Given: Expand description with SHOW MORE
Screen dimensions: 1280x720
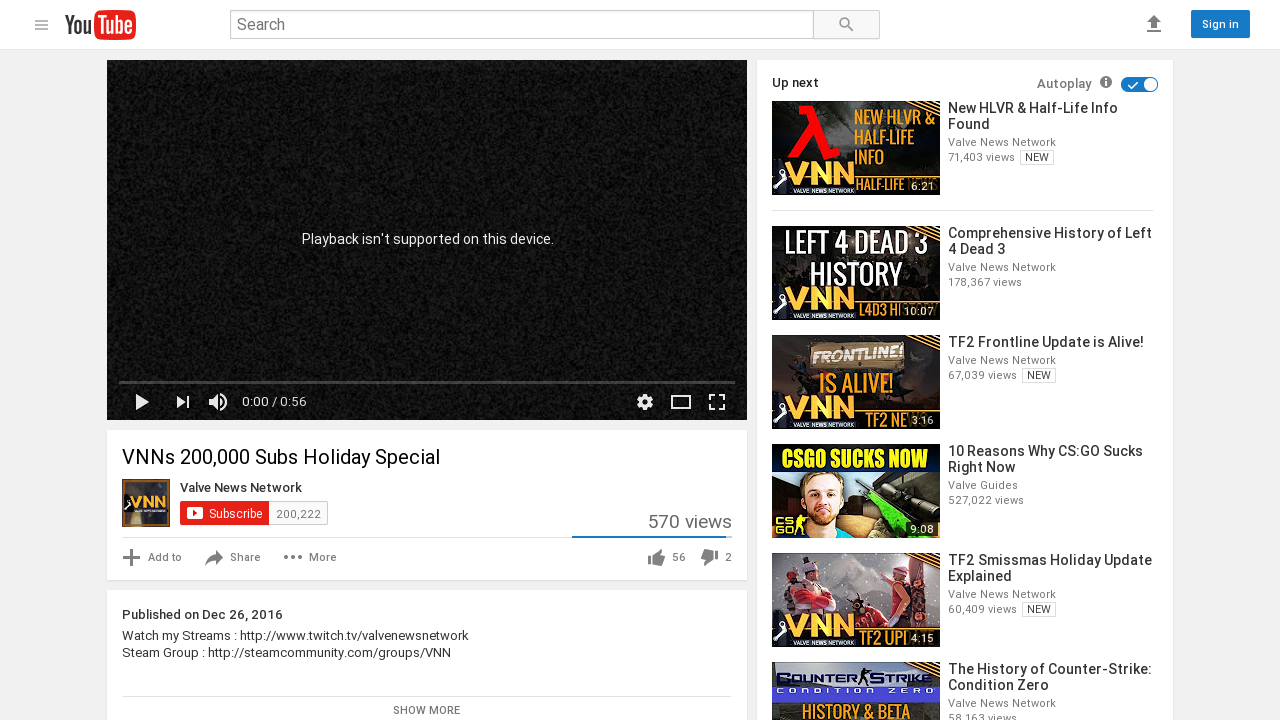Looking at the screenshot, I should [427, 710].
